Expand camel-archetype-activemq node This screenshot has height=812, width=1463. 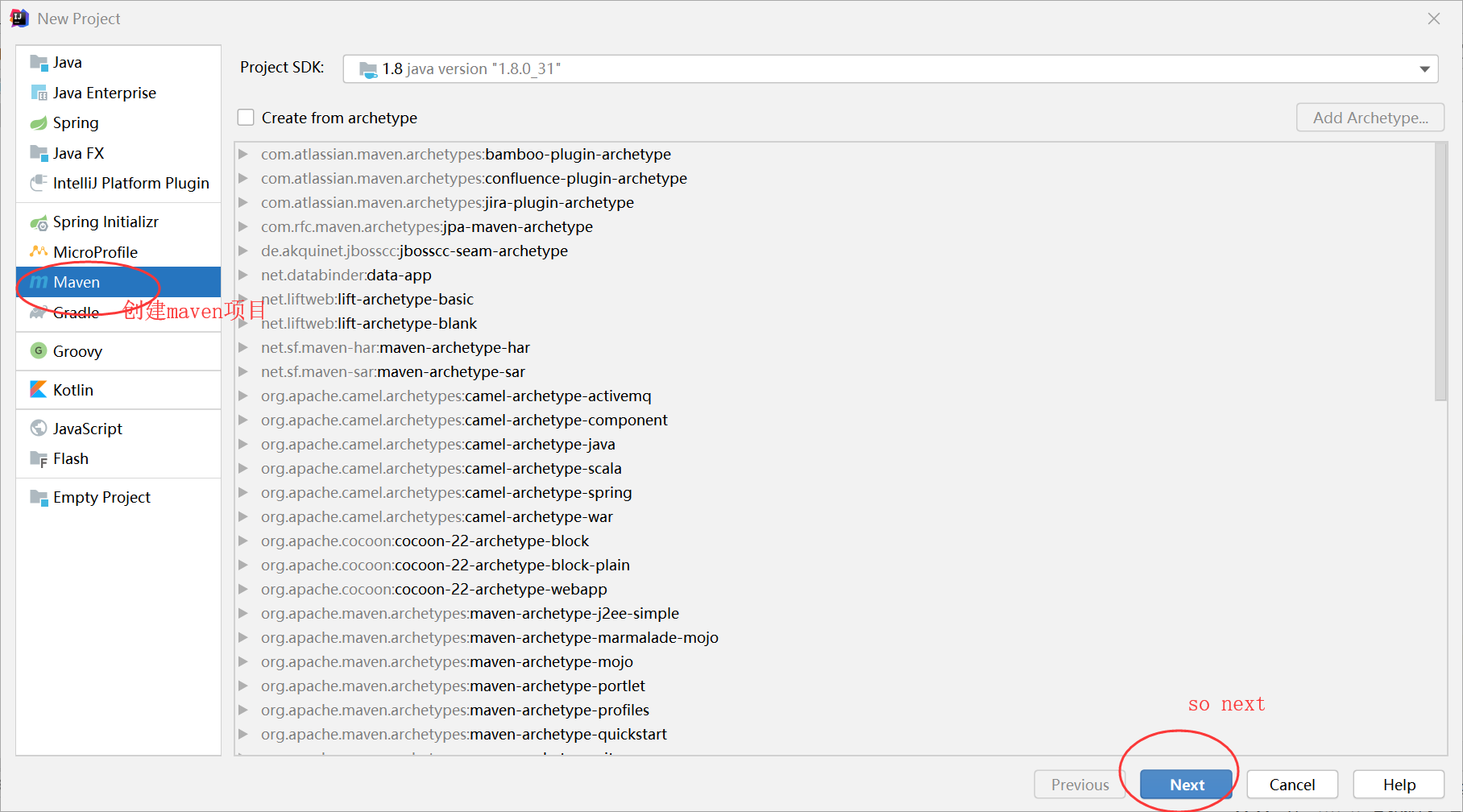click(243, 396)
